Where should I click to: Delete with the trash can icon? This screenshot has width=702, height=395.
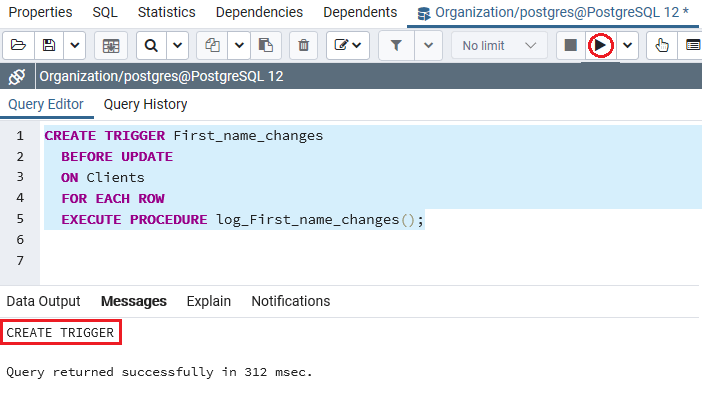coord(304,45)
